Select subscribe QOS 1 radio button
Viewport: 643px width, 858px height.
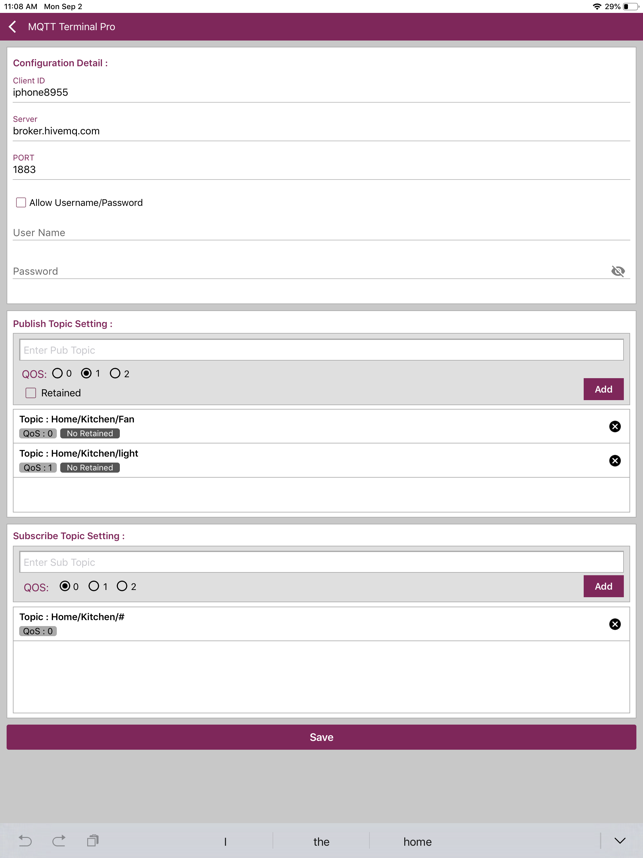[x=94, y=586]
